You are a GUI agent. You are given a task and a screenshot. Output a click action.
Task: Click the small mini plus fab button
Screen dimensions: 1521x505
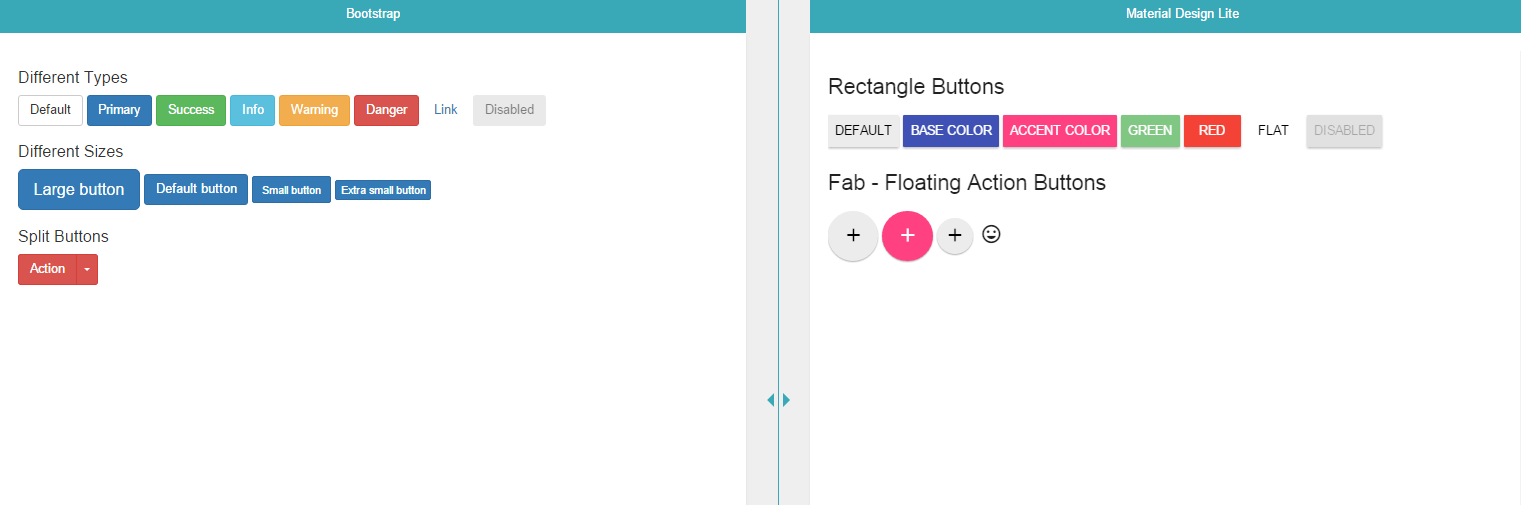click(x=955, y=236)
